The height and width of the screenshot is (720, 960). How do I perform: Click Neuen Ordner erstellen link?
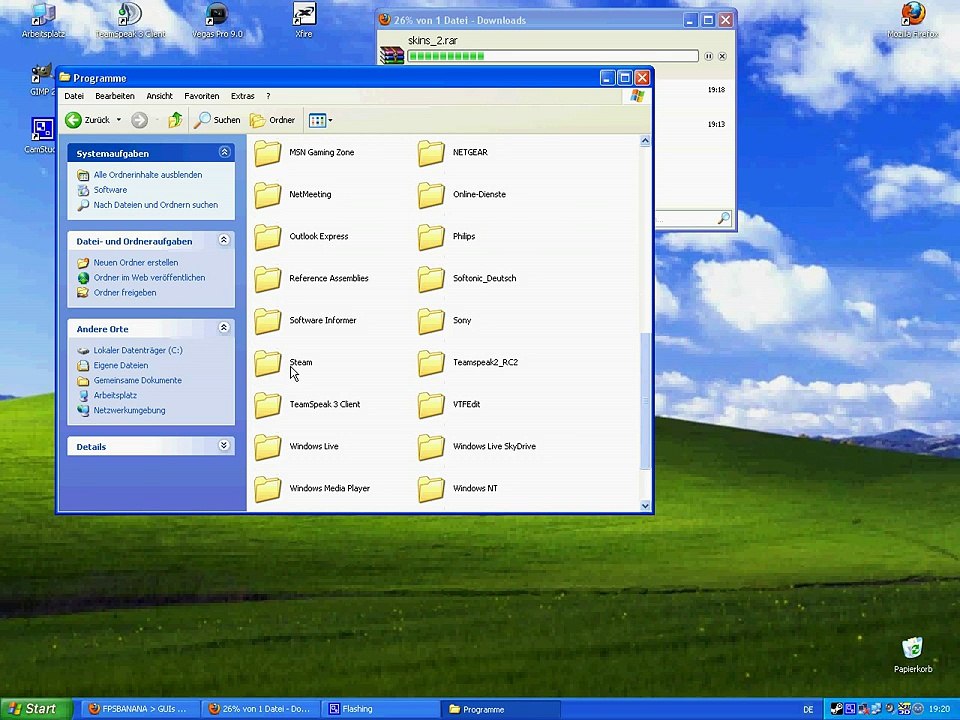(135, 262)
